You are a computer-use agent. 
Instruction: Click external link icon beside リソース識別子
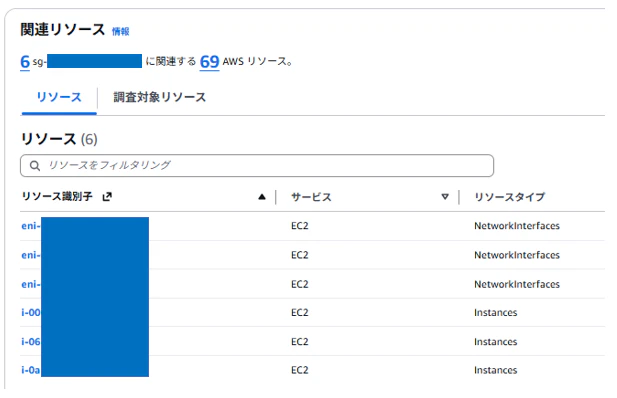pyautogui.click(x=107, y=196)
